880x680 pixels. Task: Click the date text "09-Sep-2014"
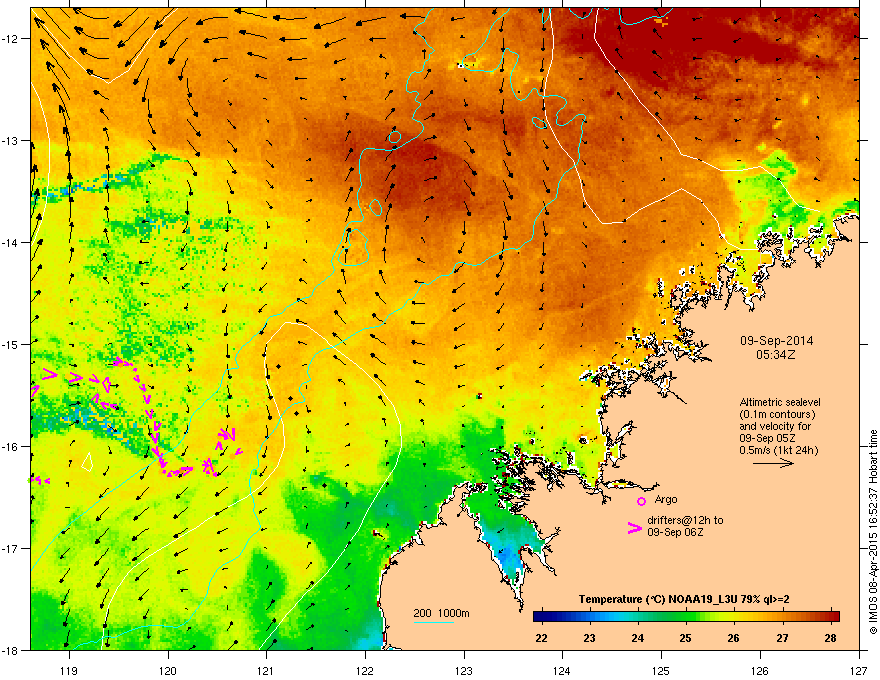coord(776,341)
